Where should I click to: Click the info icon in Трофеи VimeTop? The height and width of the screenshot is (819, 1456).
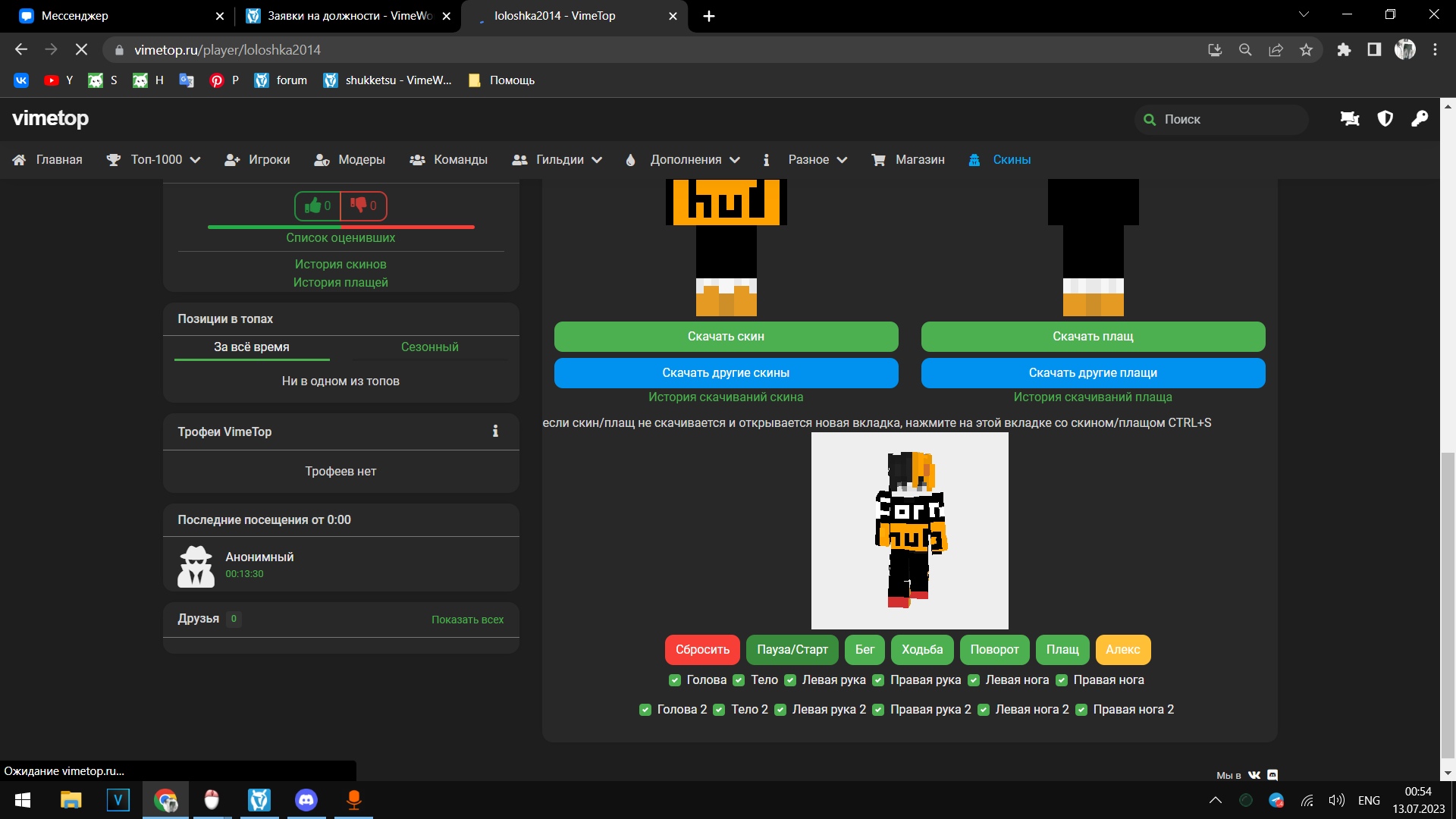[x=495, y=431]
